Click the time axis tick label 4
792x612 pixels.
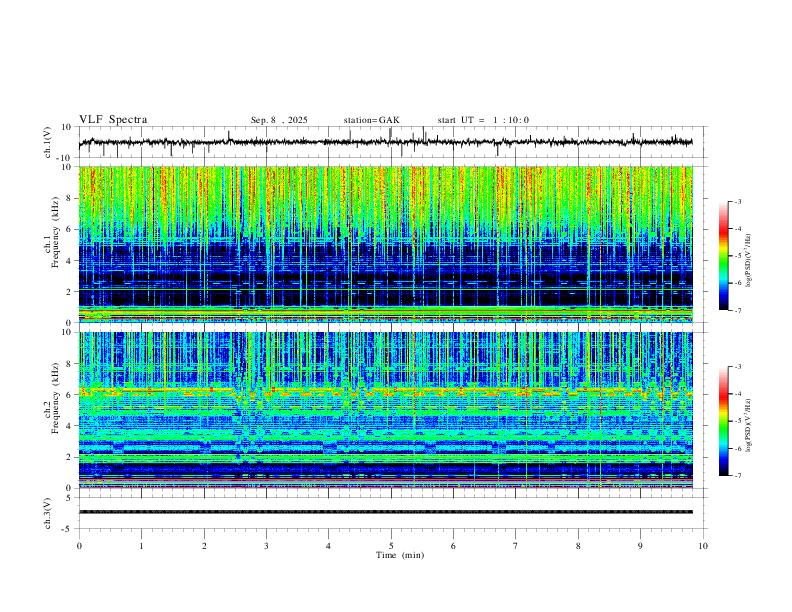click(328, 546)
